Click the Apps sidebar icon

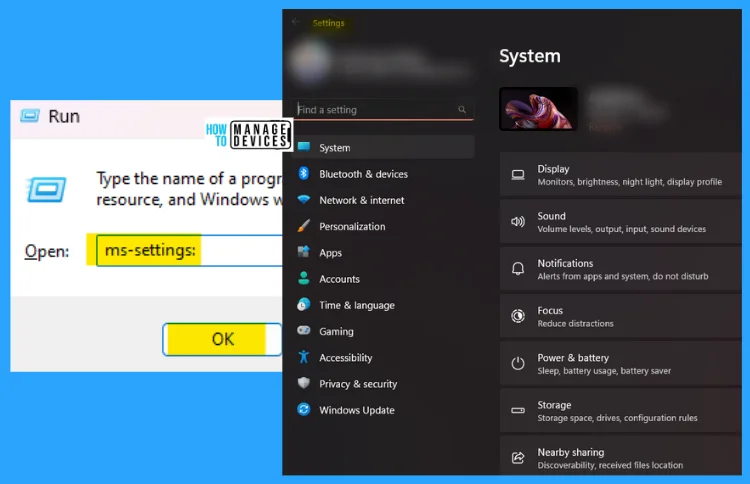(x=304, y=253)
